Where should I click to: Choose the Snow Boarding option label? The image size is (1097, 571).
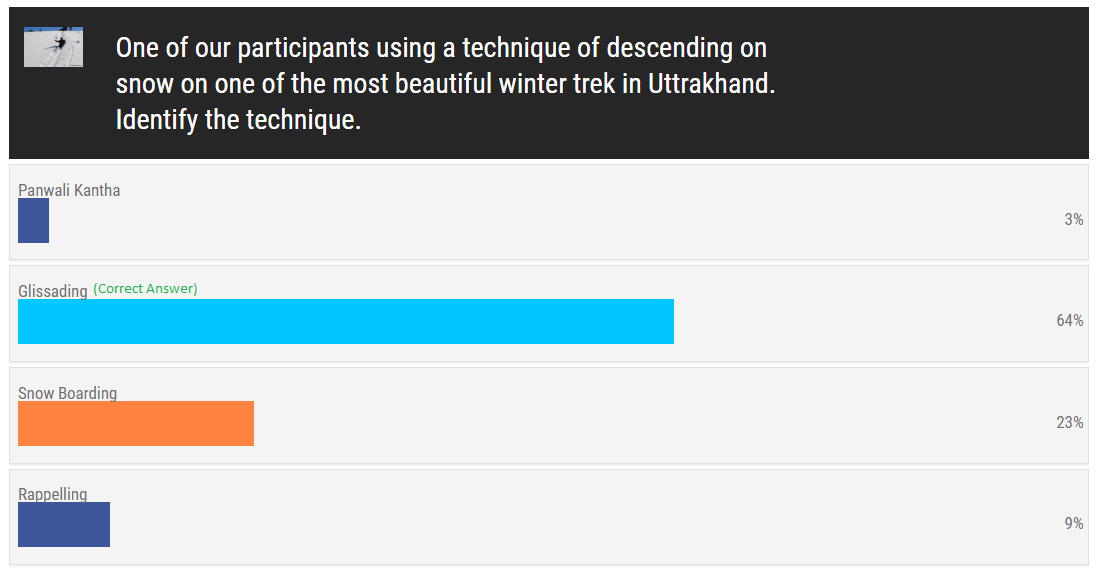[67, 393]
